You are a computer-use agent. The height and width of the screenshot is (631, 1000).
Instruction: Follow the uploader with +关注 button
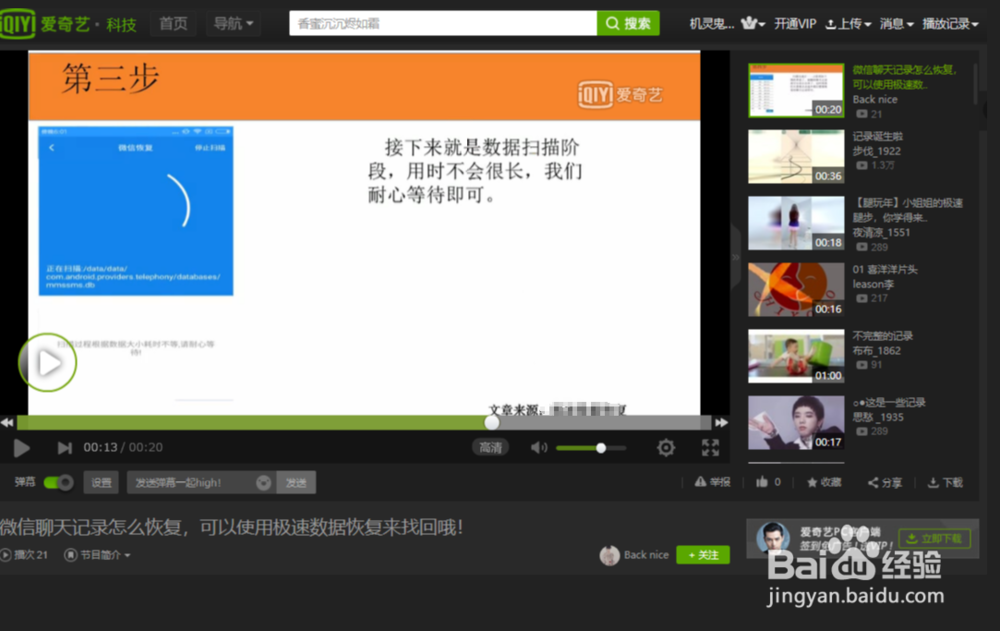point(702,554)
